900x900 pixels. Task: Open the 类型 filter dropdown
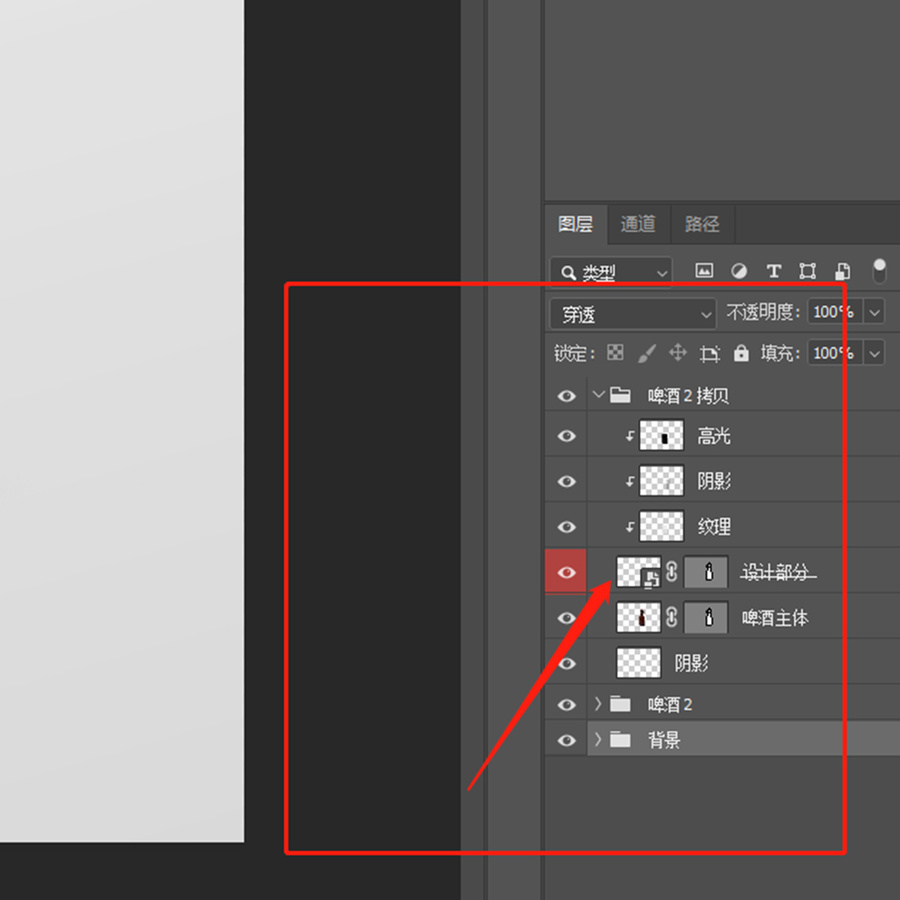611,272
